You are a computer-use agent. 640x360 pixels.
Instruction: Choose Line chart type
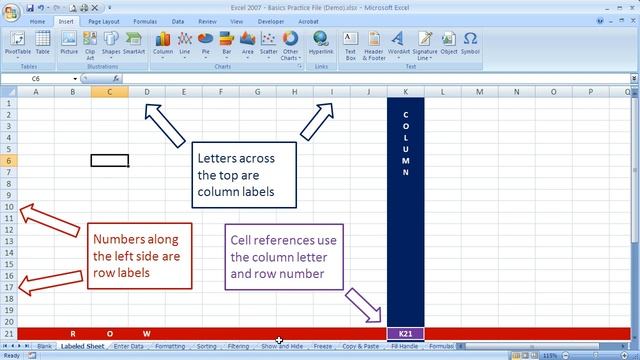[x=184, y=45]
